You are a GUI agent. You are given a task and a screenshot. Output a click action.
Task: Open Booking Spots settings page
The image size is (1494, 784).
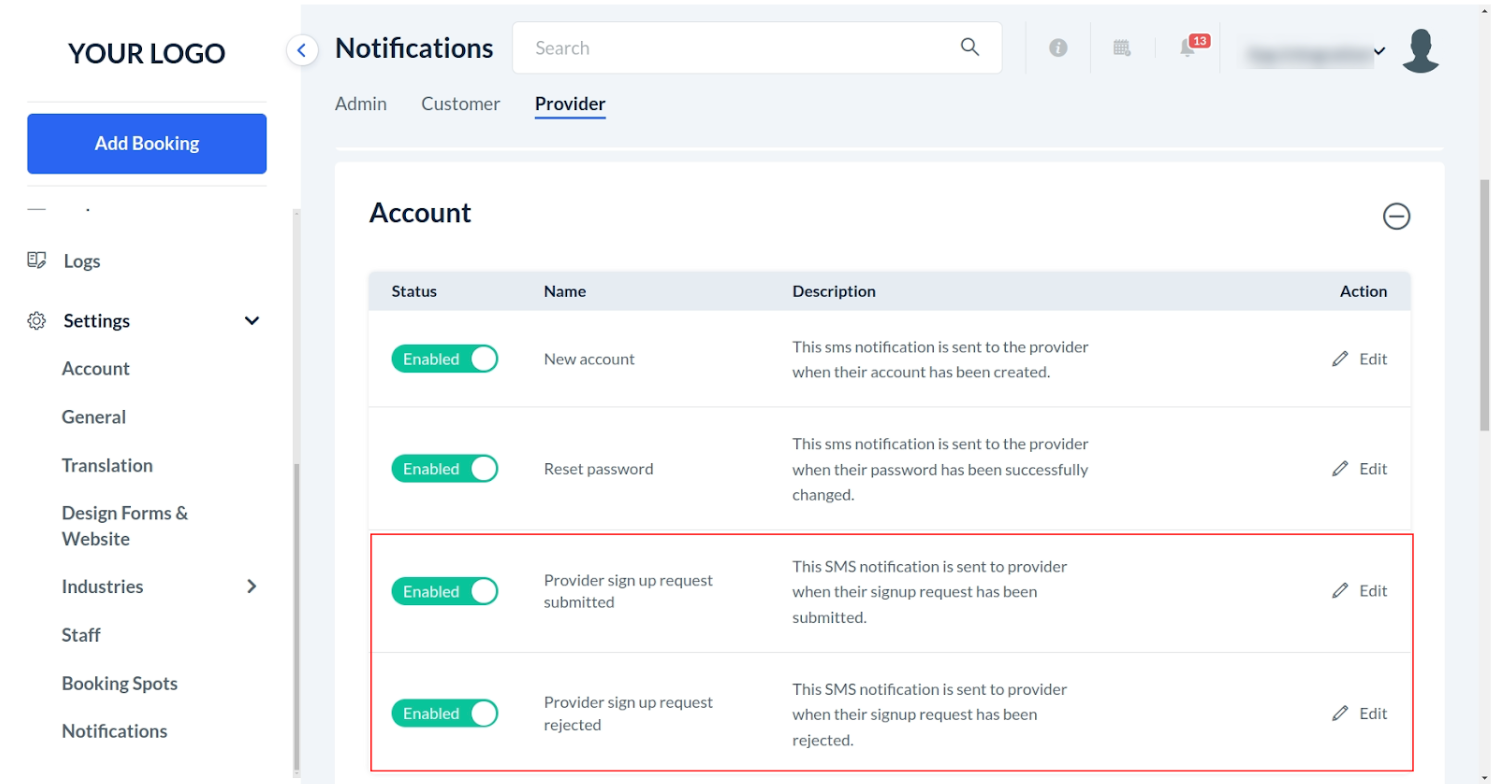pyautogui.click(x=120, y=684)
